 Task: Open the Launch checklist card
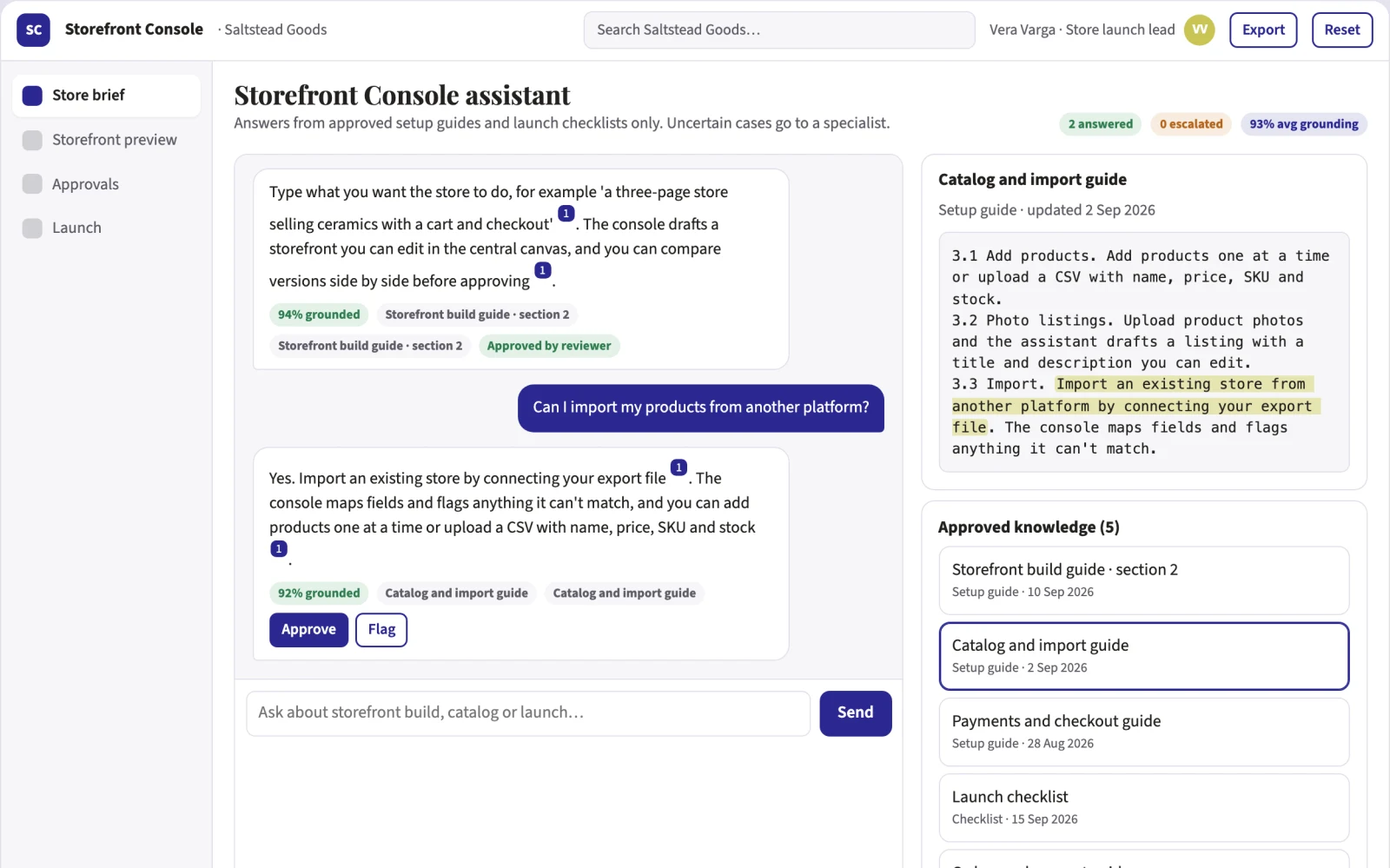(1144, 807)
